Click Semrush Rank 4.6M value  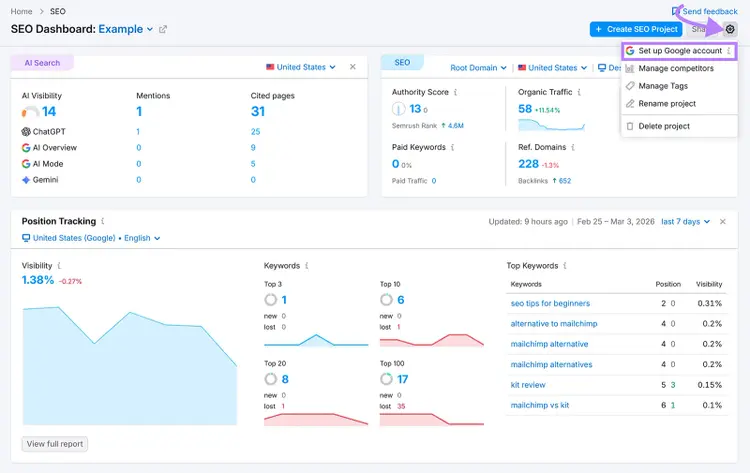[x=455, y=126]
